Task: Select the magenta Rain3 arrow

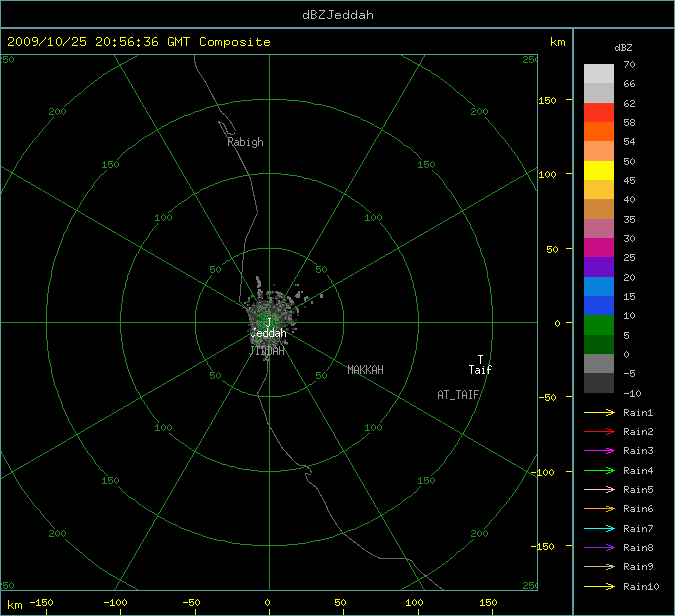Action: pyautogui.click(x=600, y=451)
